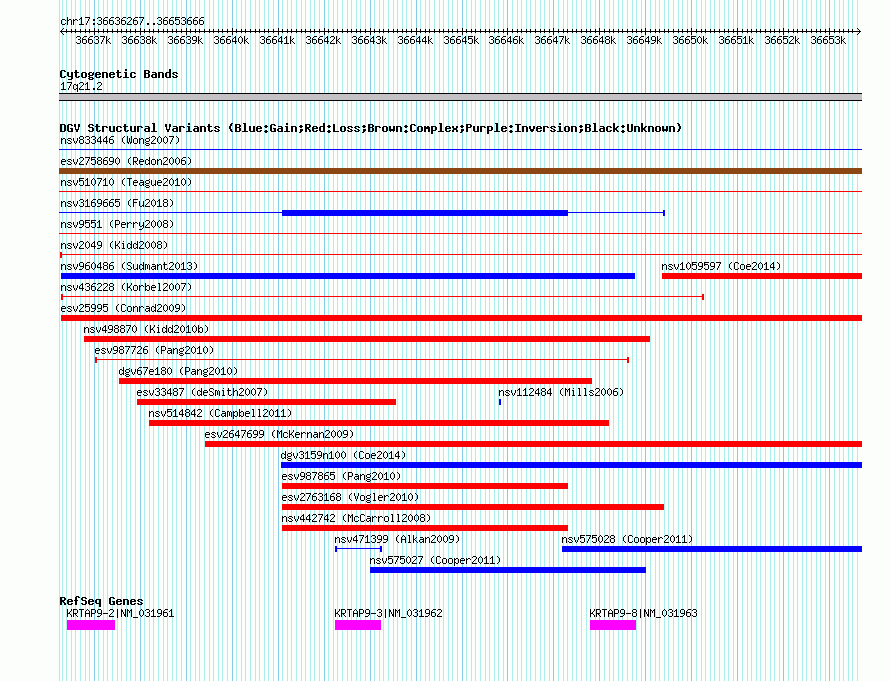The image size is (890, 681).
Task: Open KRTAP9-2|NM_031961 gene label
Action: [120, 613]
